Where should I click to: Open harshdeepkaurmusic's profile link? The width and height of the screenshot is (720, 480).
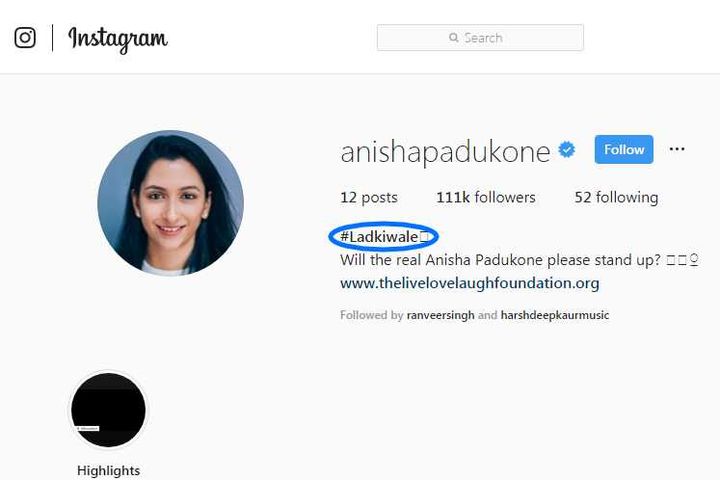[x=555, y=315]
